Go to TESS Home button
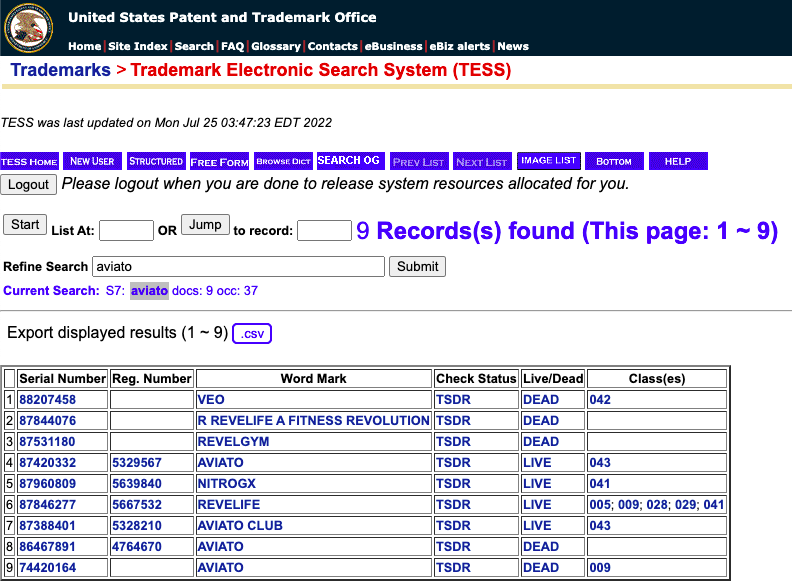 tap(29, 162)
